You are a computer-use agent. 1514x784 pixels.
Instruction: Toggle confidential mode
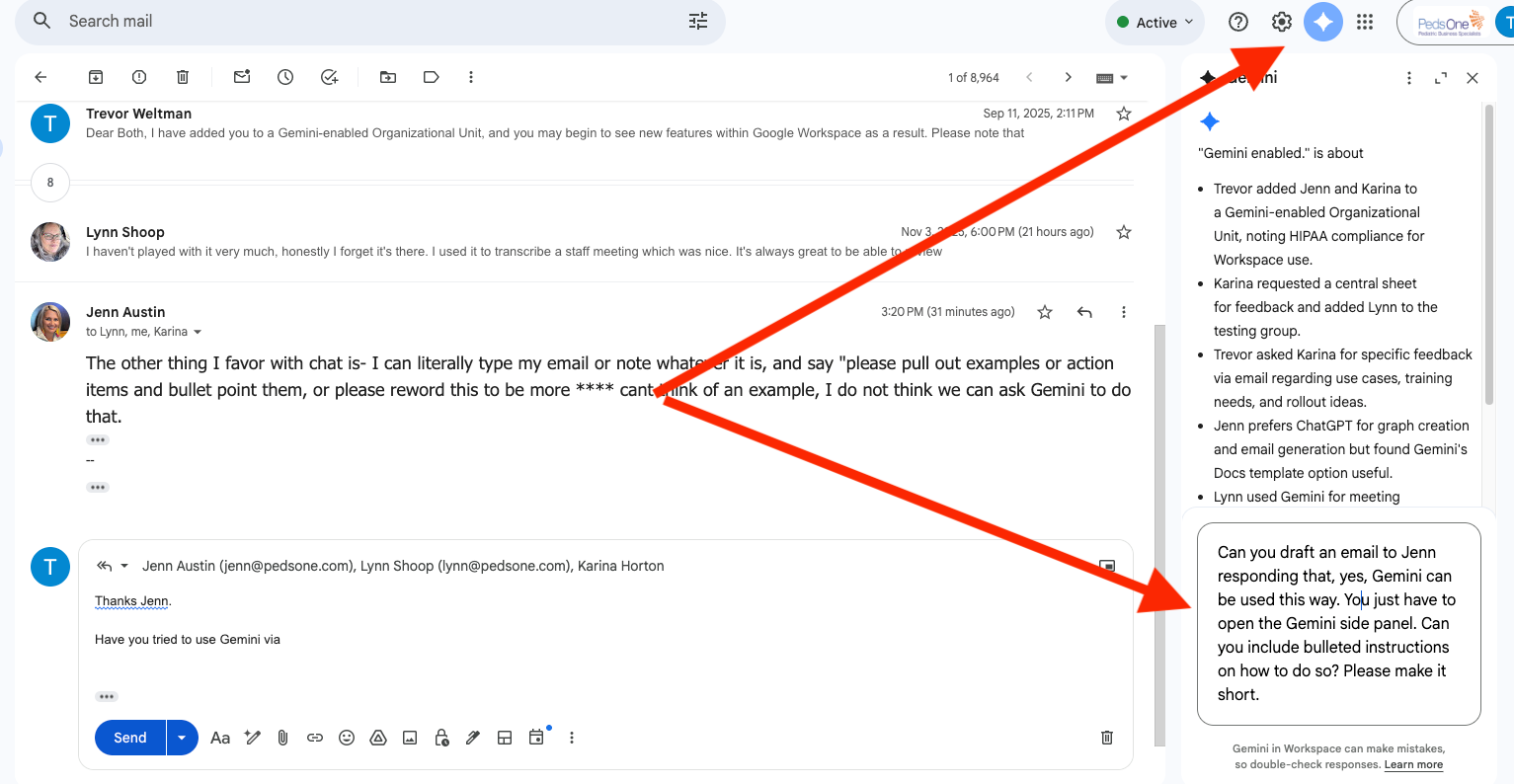click(x=441, y=738)
